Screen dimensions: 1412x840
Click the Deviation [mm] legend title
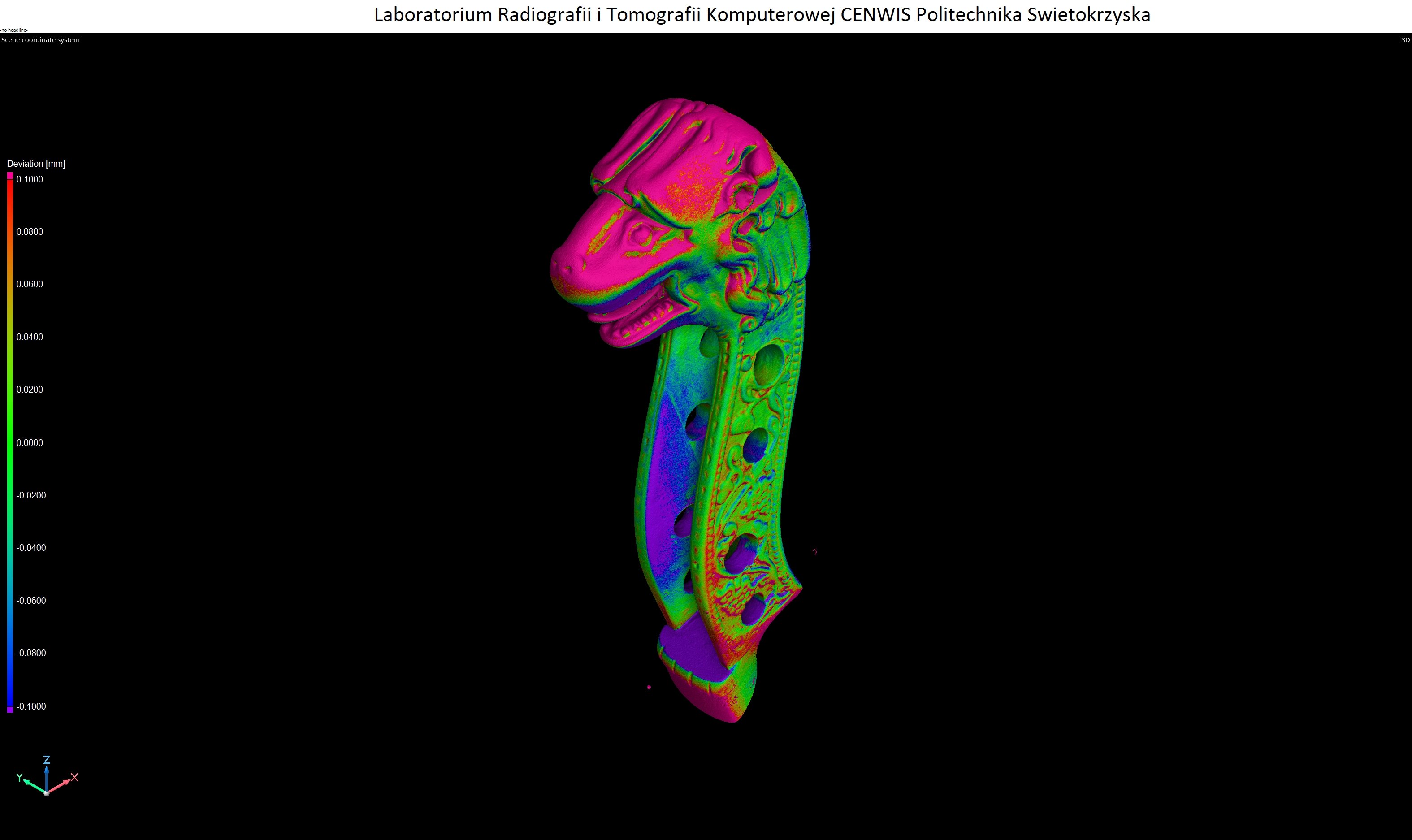pyautogui.click(x=36, y=164)
